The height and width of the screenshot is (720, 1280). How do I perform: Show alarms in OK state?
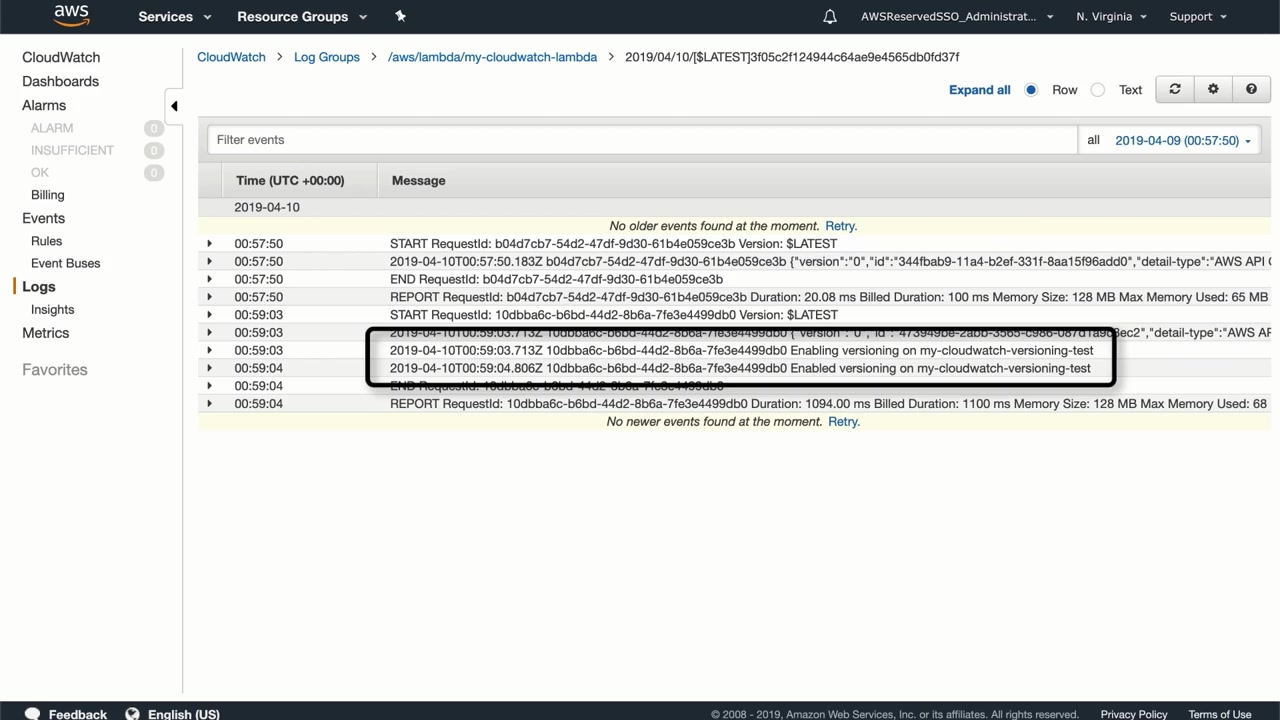40,172
